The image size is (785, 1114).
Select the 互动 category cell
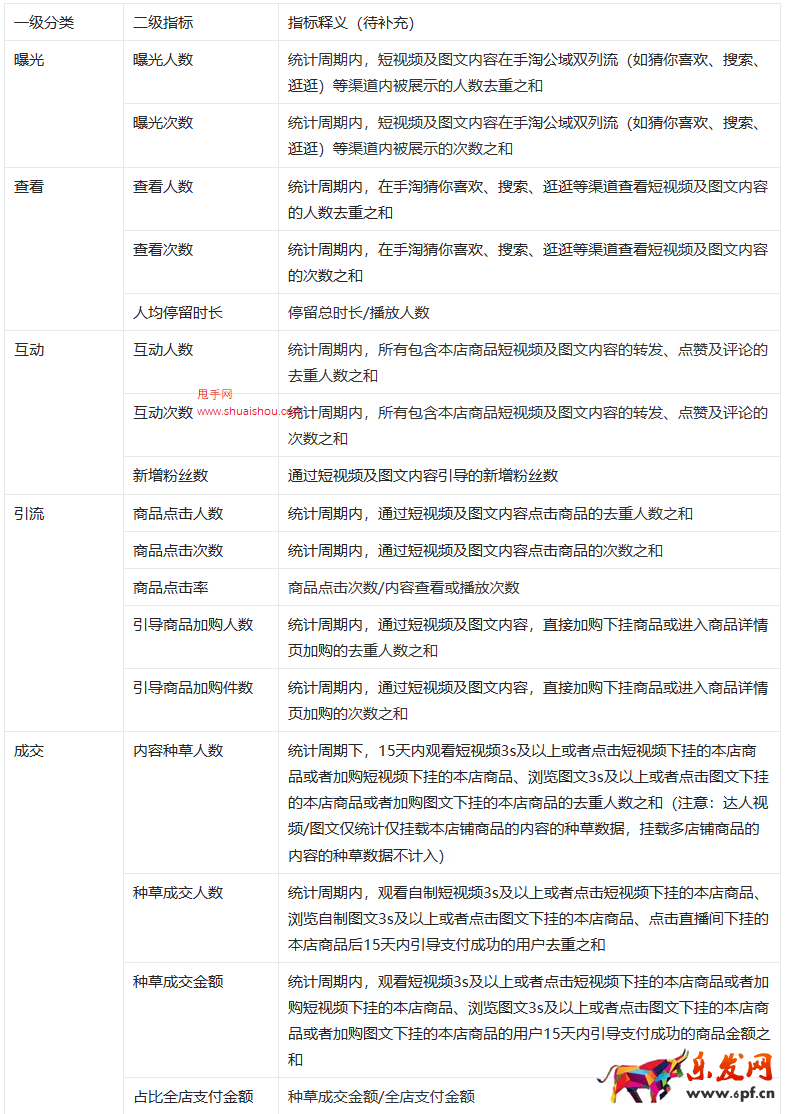64,412
